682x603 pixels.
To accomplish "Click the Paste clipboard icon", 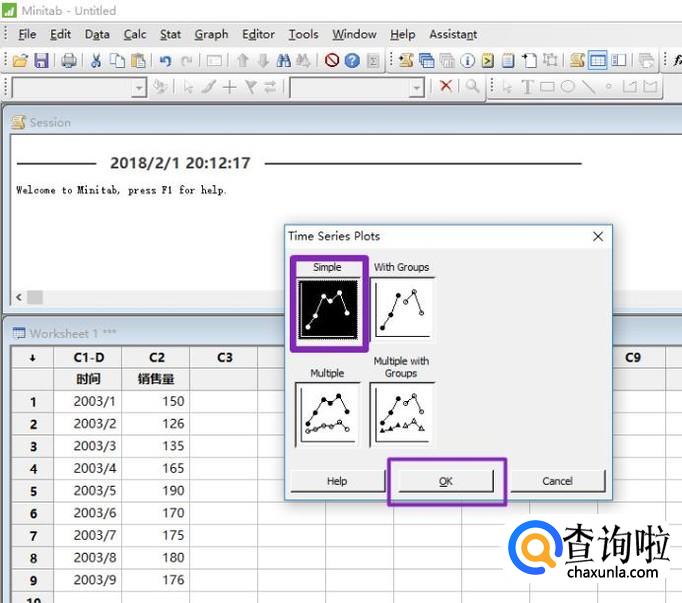I will (138, 60).
